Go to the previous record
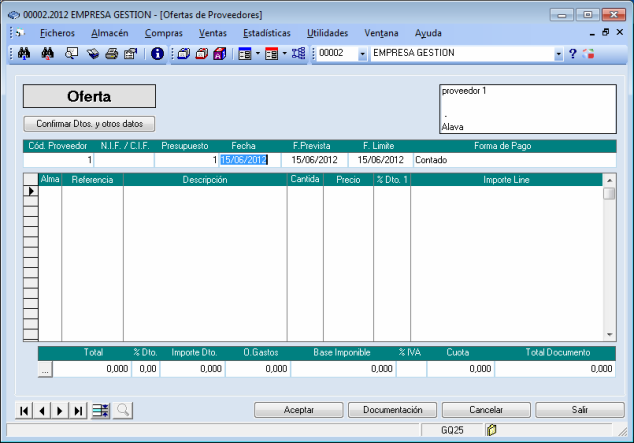Image resolution: width=634 pixels, height=443 pixels. coord(42,410)
